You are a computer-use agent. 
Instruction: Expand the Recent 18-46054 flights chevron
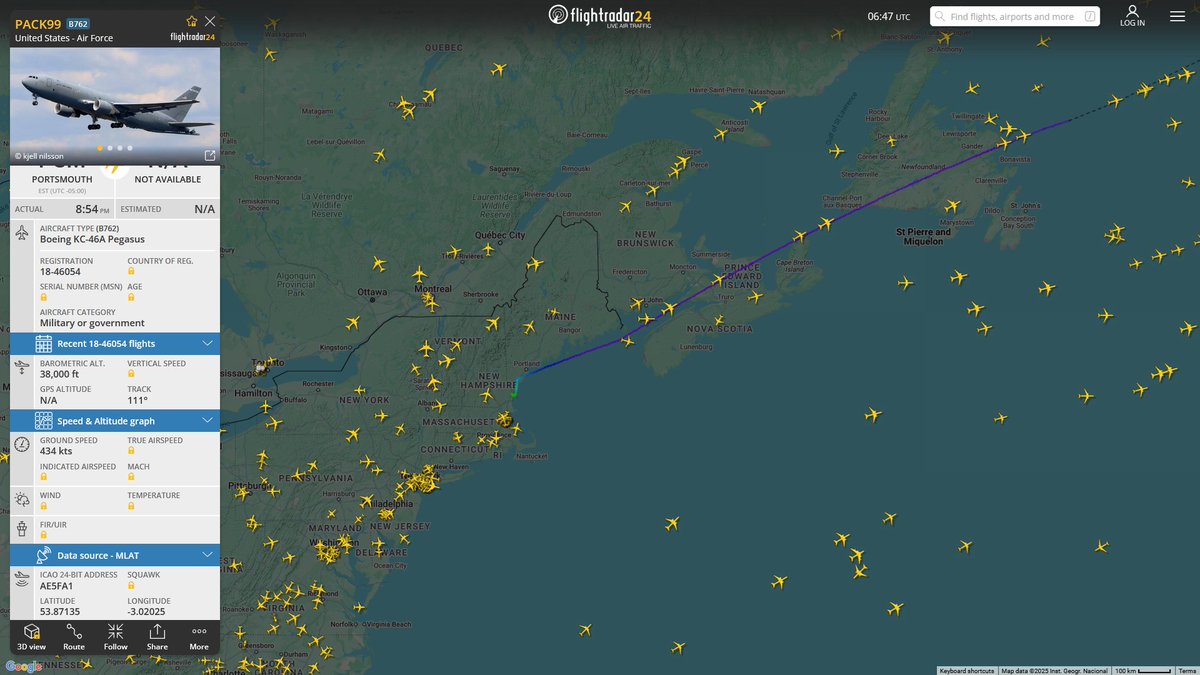pos(207,344)
